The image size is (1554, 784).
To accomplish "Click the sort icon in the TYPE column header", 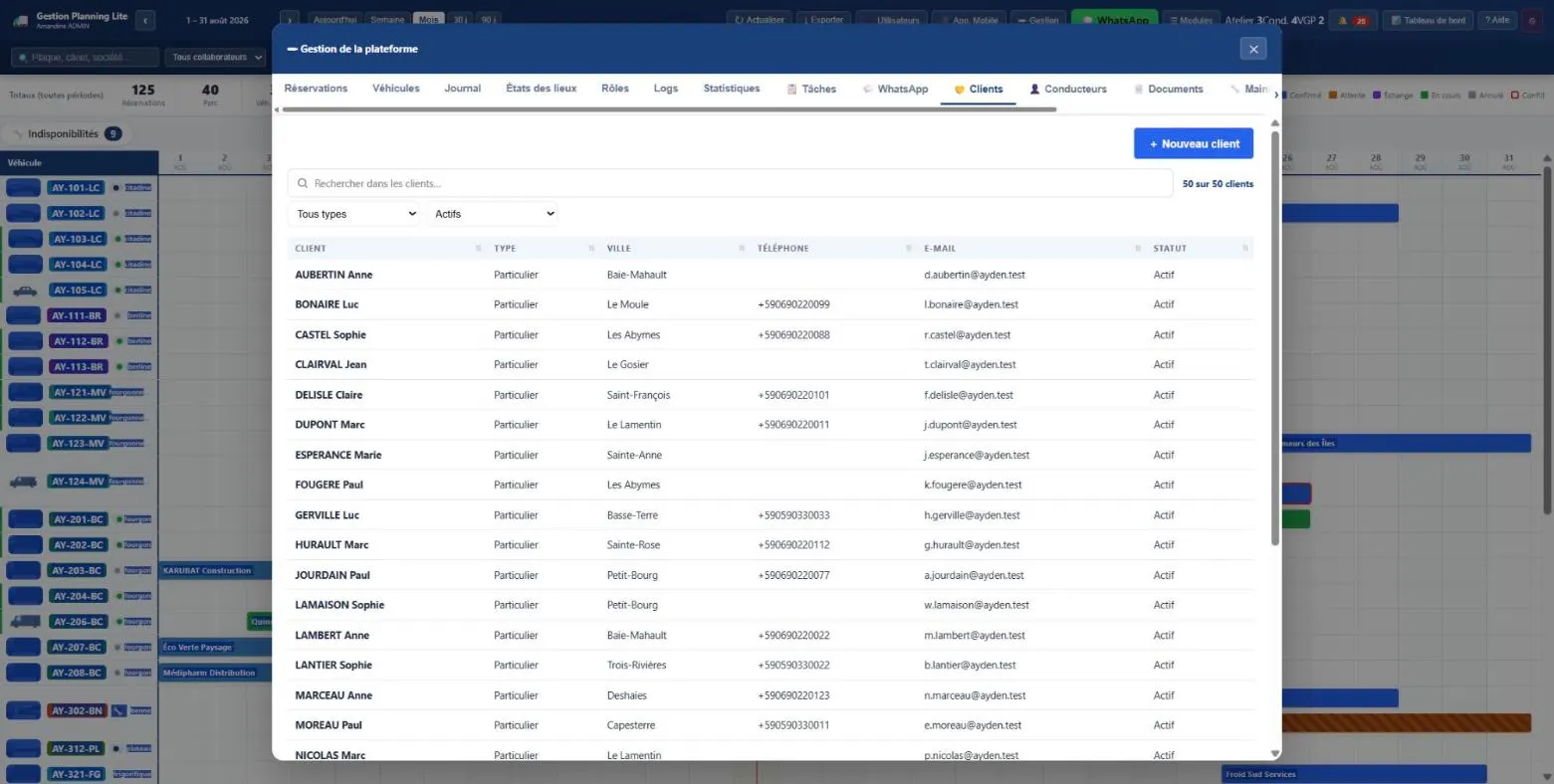I will [x=591, y=249].
